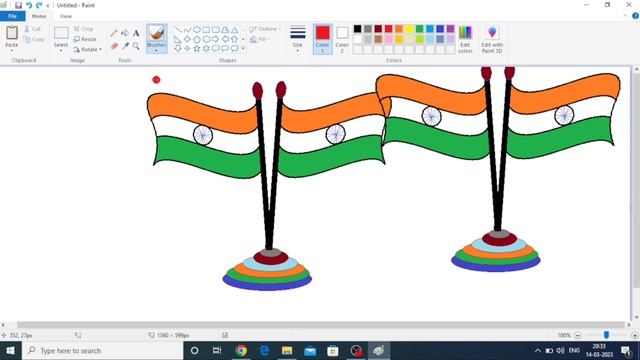
Task: Switch to the View tab
Action: [65, 16]
